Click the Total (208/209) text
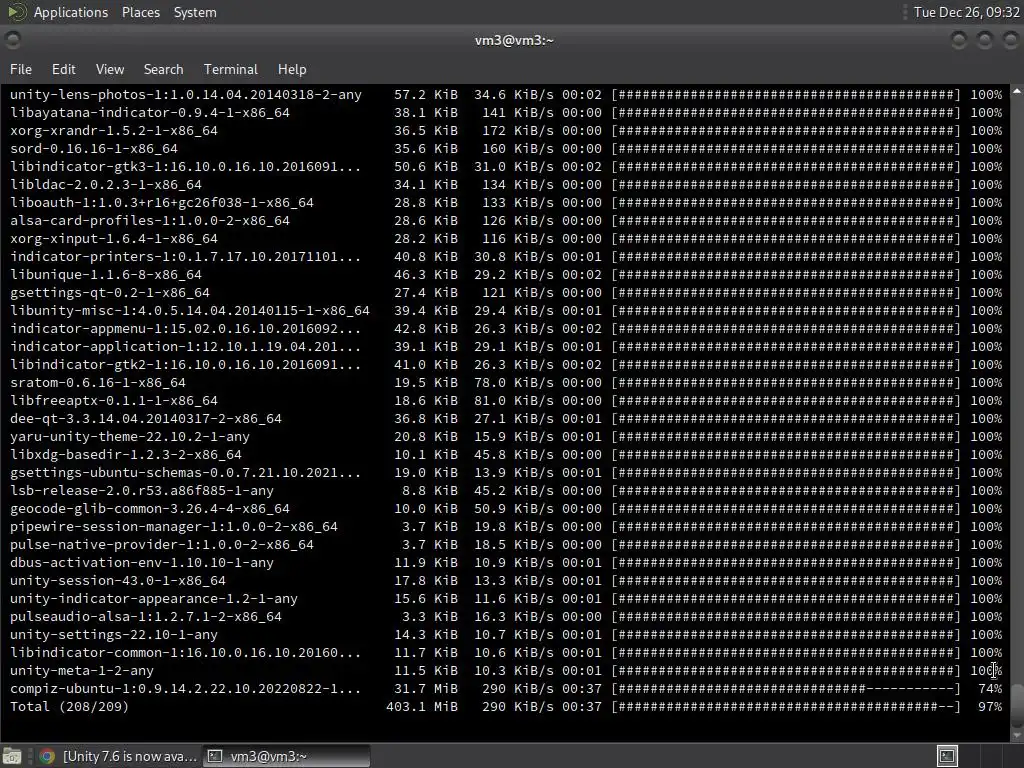The width and height of the screenshot is (1024, 768). click(69, 707)
